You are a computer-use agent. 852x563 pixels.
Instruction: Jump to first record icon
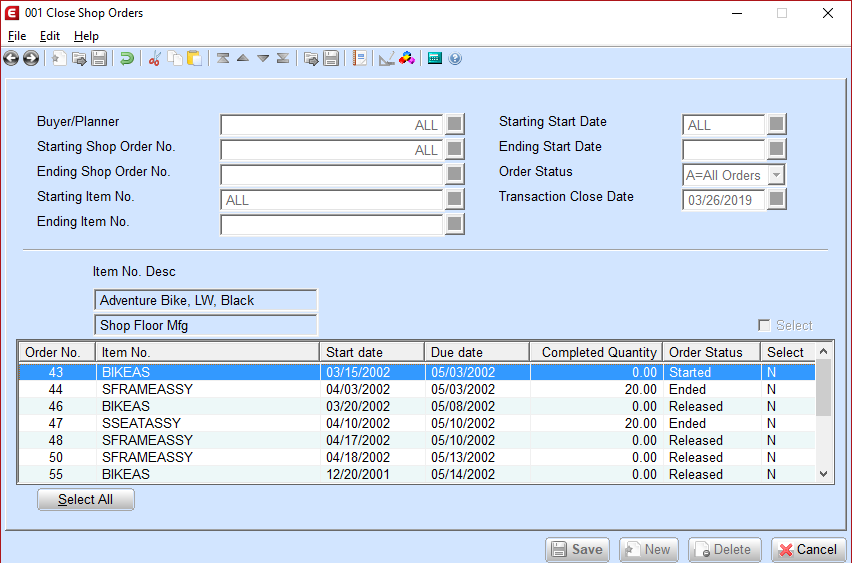click(223, 58)
